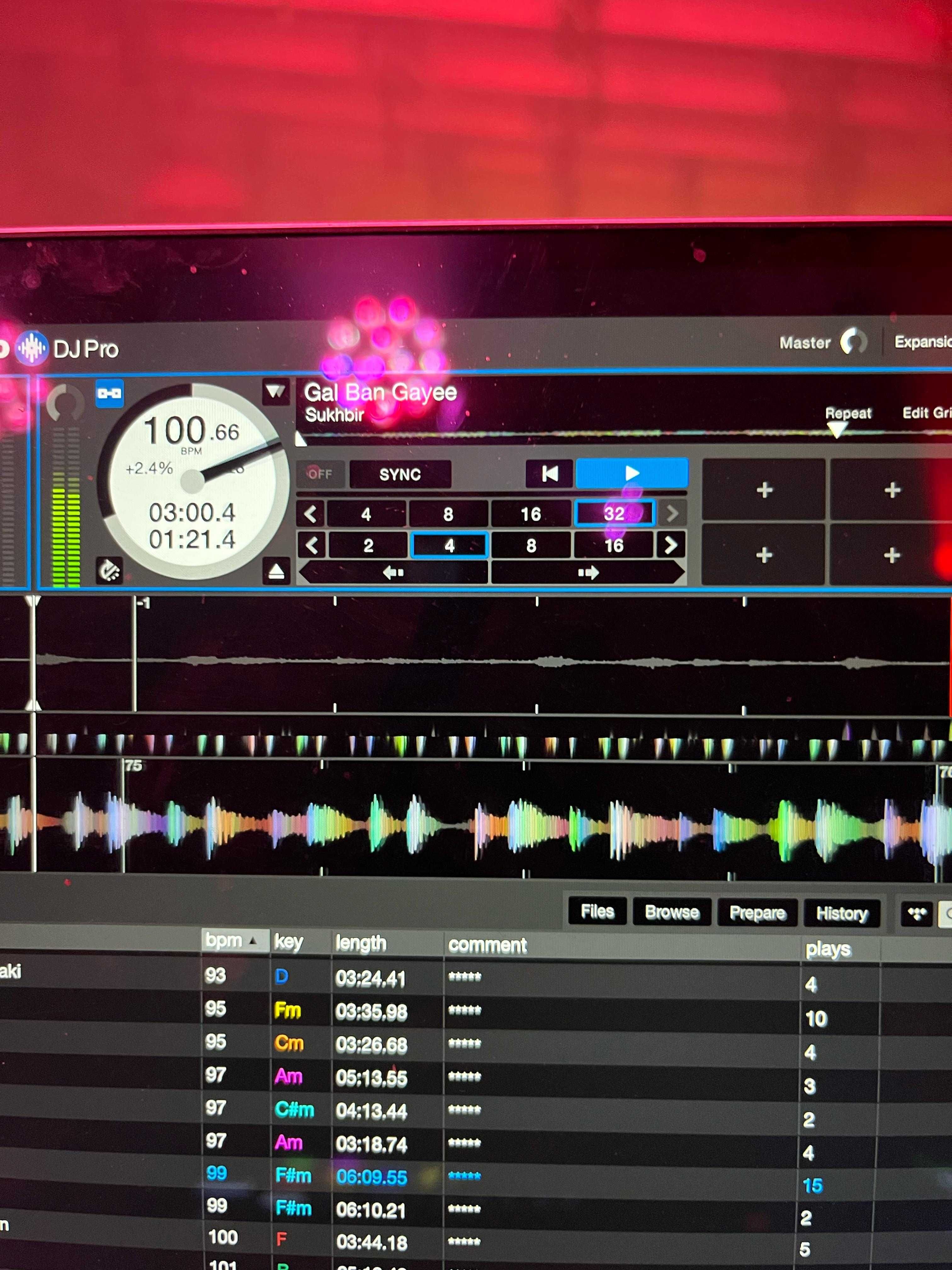
Task: Select the highlighted track with length 06:09.55
Action: [476, 1177]
